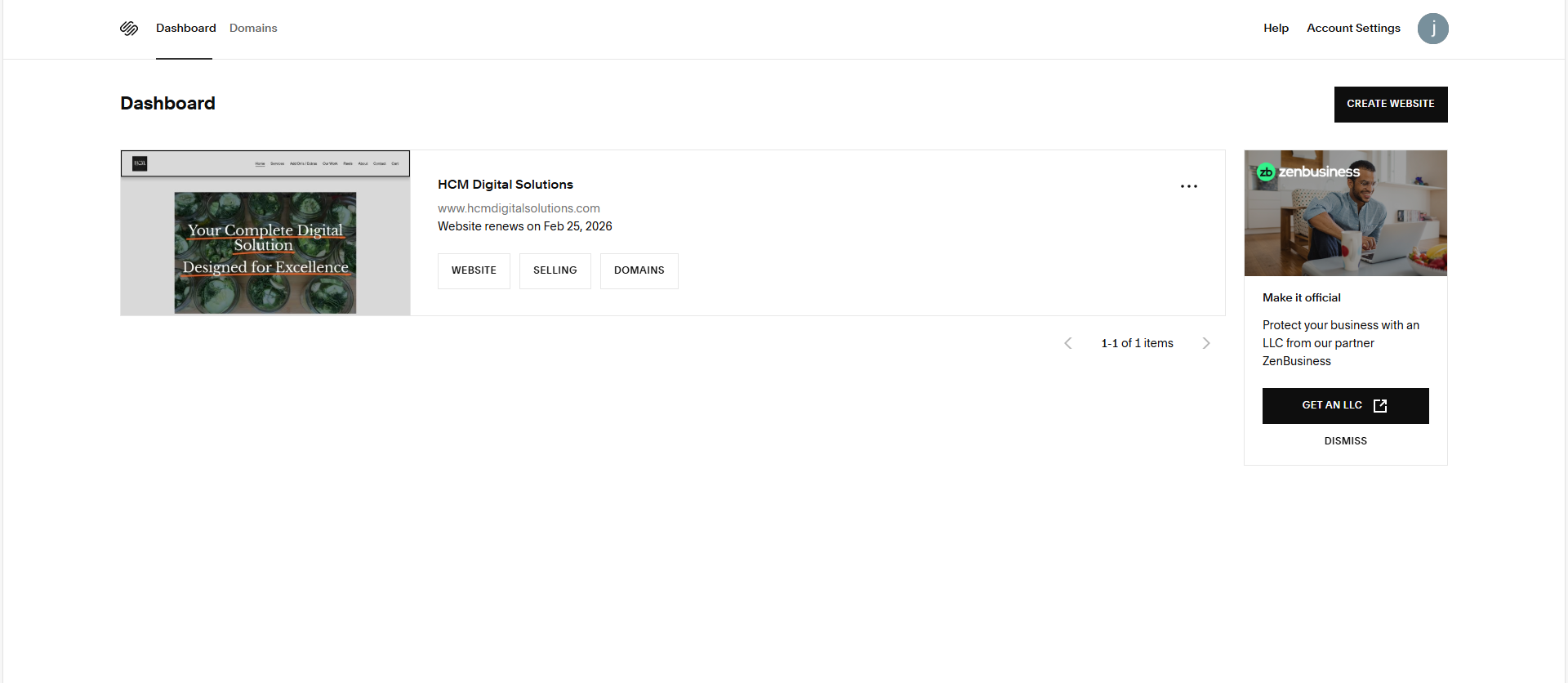This screenshot has width=1568, height=683.
Task: Click the Squarespace logo icon
Action: (x=129, y=29)
